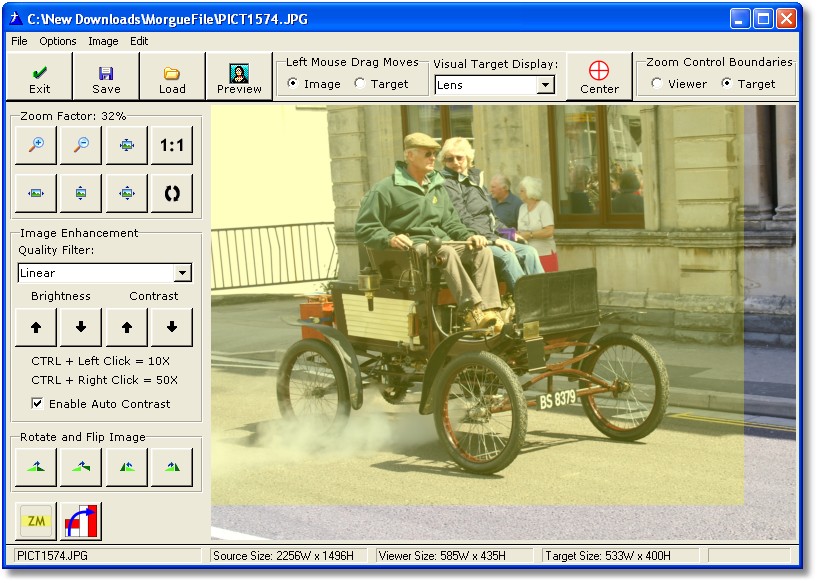Click the red bars with blue arrow button
The width and height of the screenshot is (817, 583).
pos(81,521)
